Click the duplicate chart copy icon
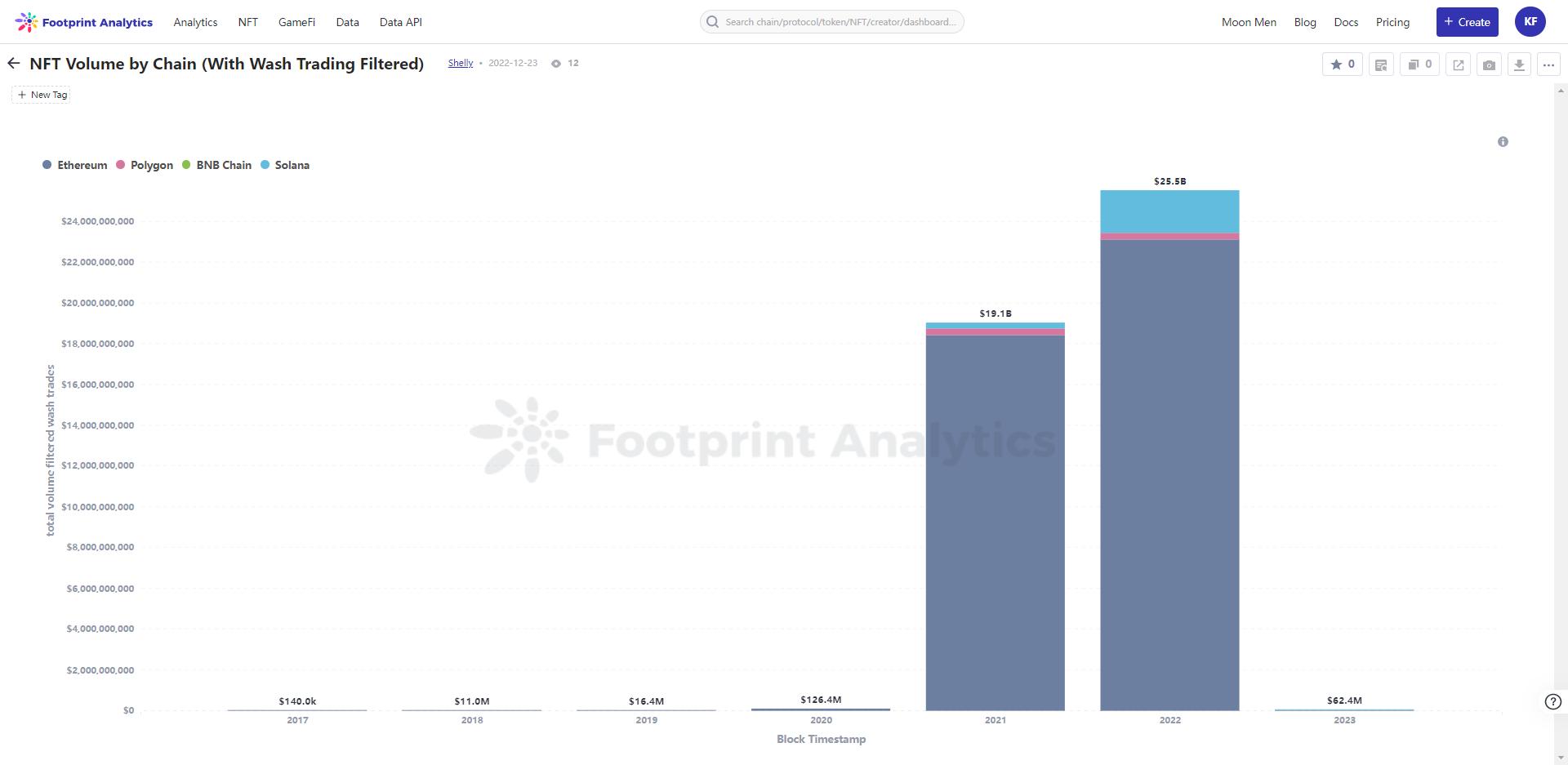This screenshot has width=1568, height=765. coord(1419,64)
